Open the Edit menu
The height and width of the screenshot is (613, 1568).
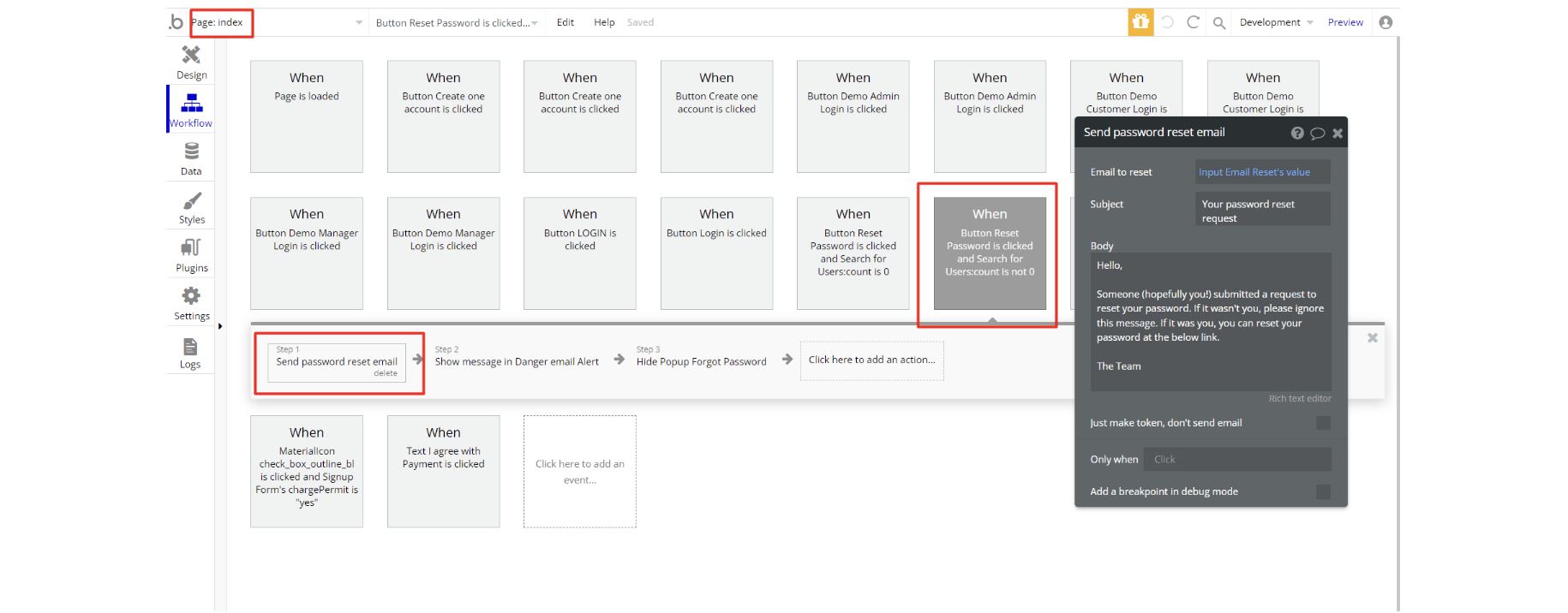click(x=566, y=22)
